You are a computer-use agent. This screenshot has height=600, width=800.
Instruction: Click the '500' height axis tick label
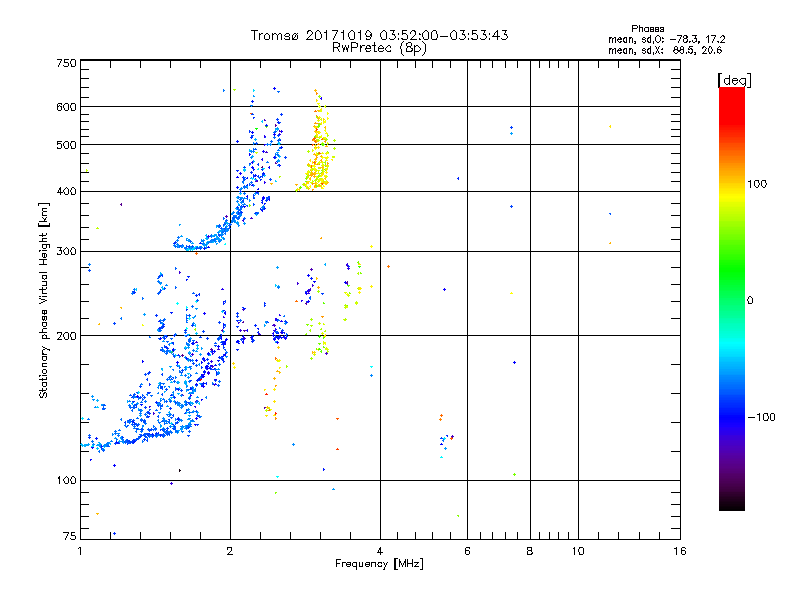click(x=66, y=145)
